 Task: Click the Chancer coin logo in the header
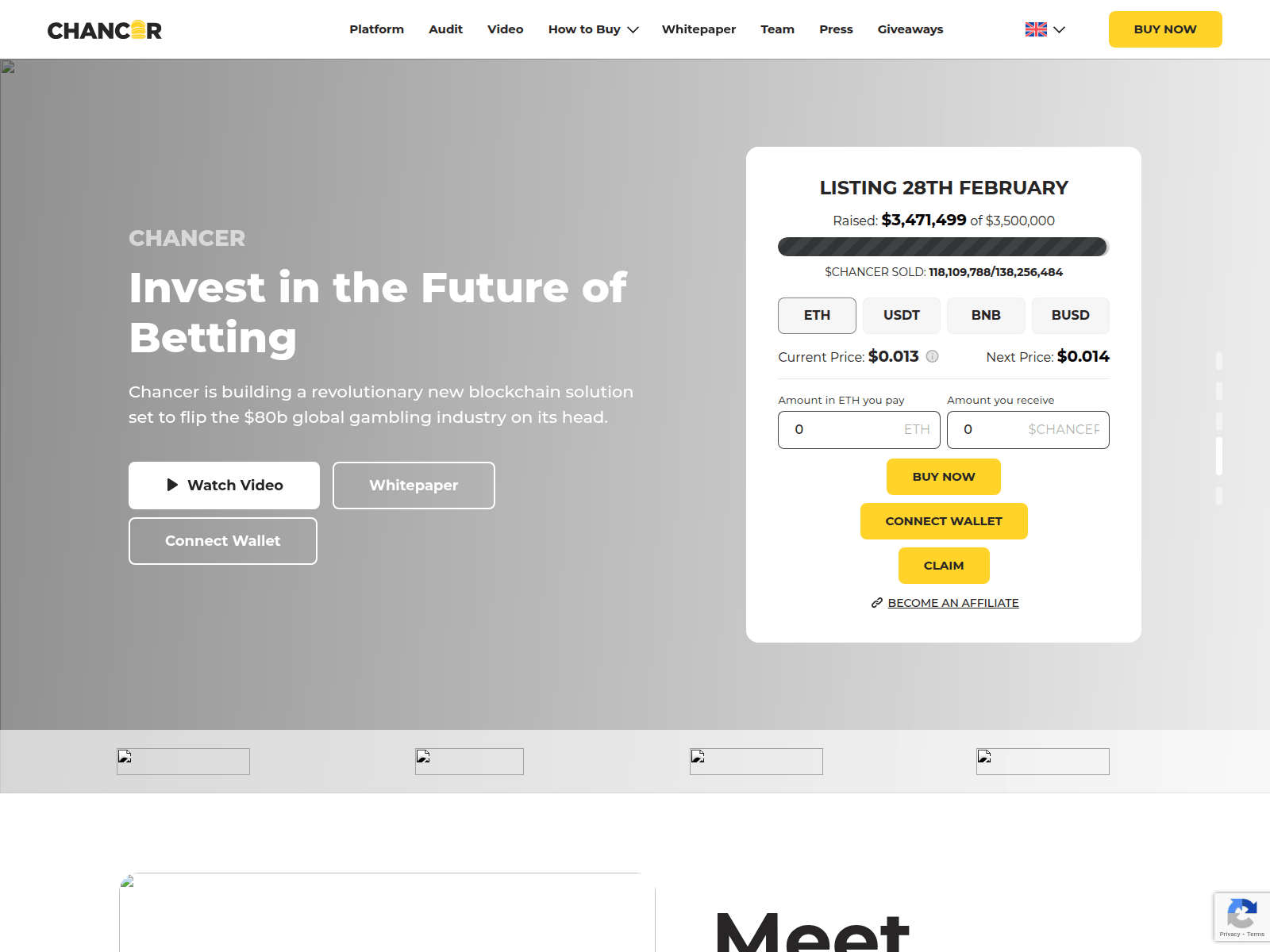(140, 29)
